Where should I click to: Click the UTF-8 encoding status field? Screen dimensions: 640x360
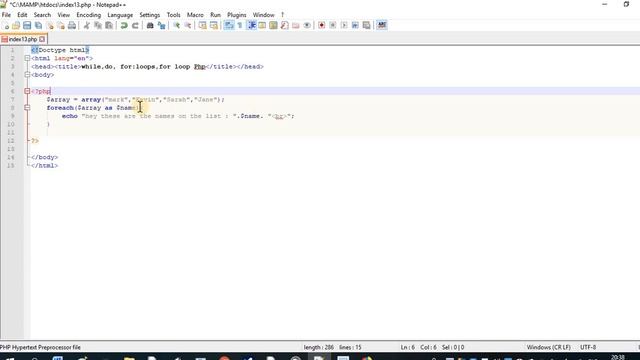pos(588,347)
